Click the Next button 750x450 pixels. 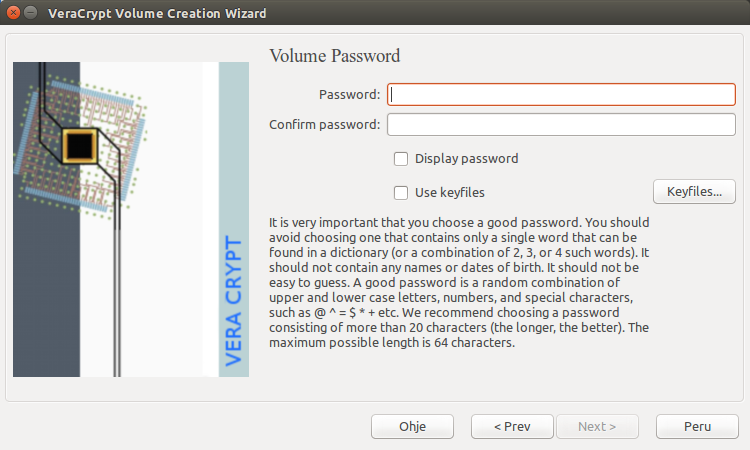click(597, 427)
